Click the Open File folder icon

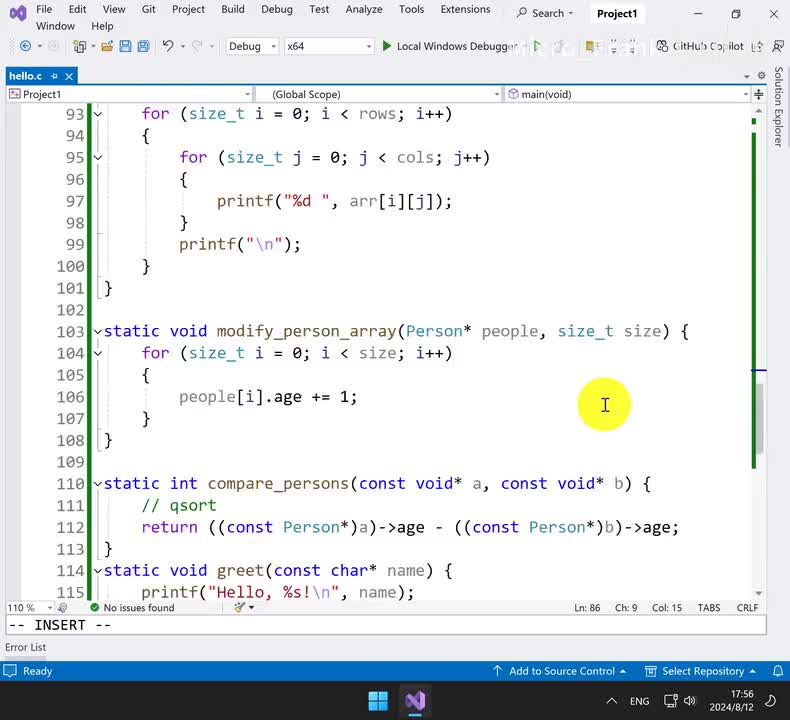[x=107, y=46]
